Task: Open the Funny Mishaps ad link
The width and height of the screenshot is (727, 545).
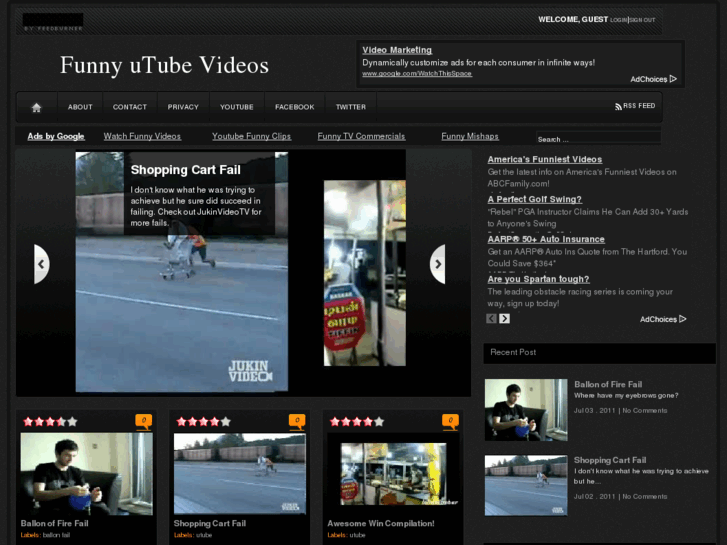Action: tap(470, 136)
